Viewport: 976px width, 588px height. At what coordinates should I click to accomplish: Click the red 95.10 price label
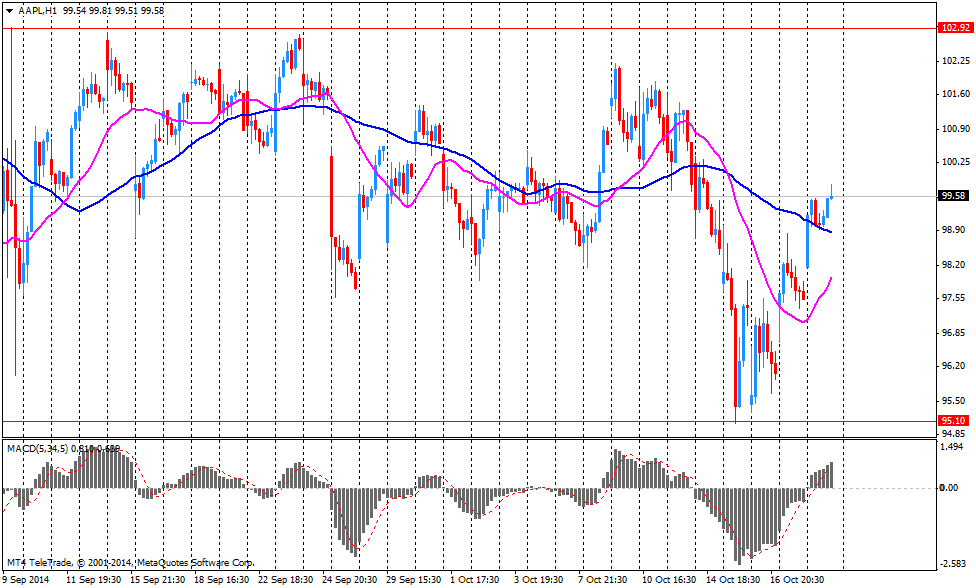955,421
